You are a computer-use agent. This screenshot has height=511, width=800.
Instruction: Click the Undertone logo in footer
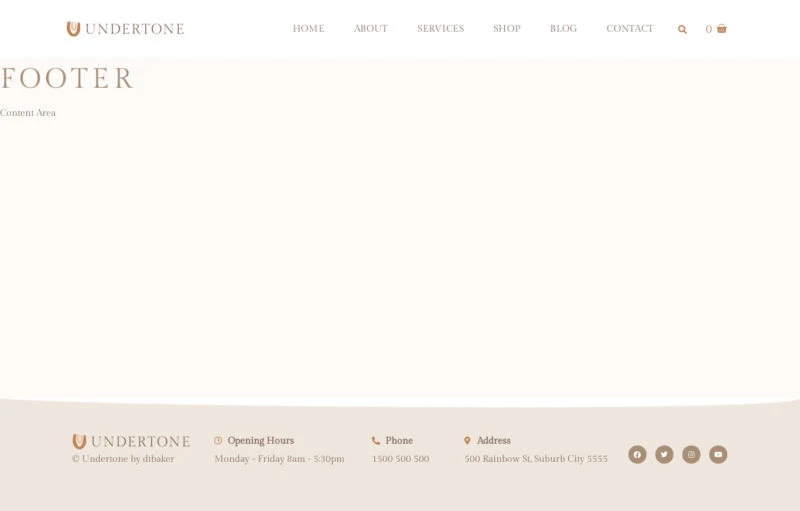pyautogui.click(x=131, y=441)
